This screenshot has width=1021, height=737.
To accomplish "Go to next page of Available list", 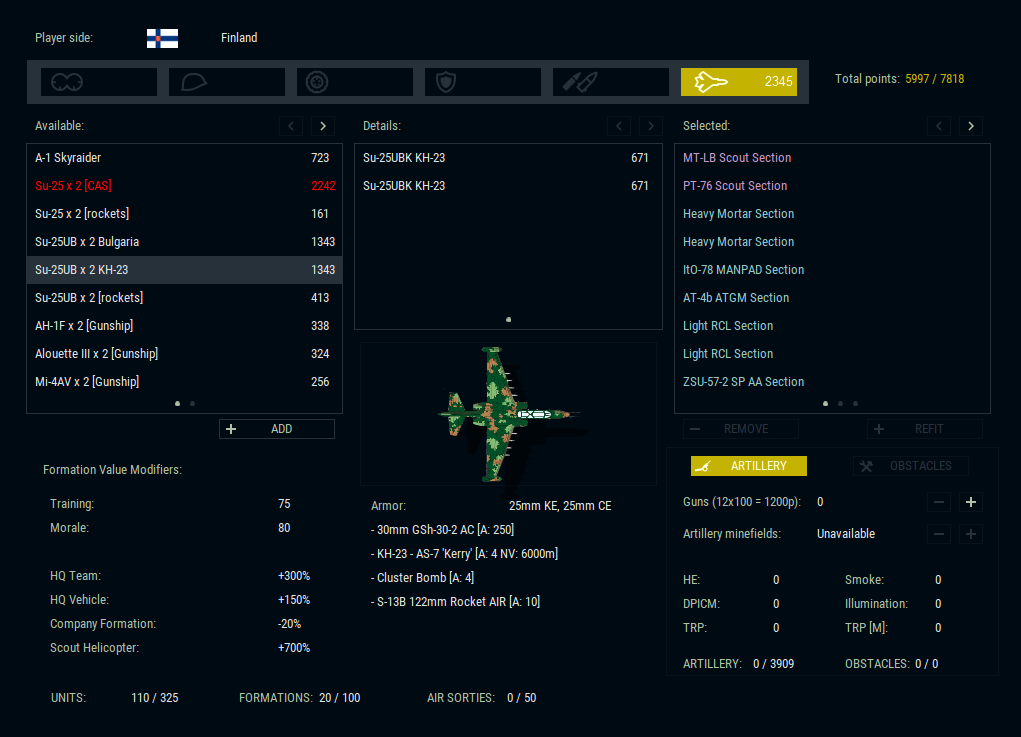I will point(323,126).
